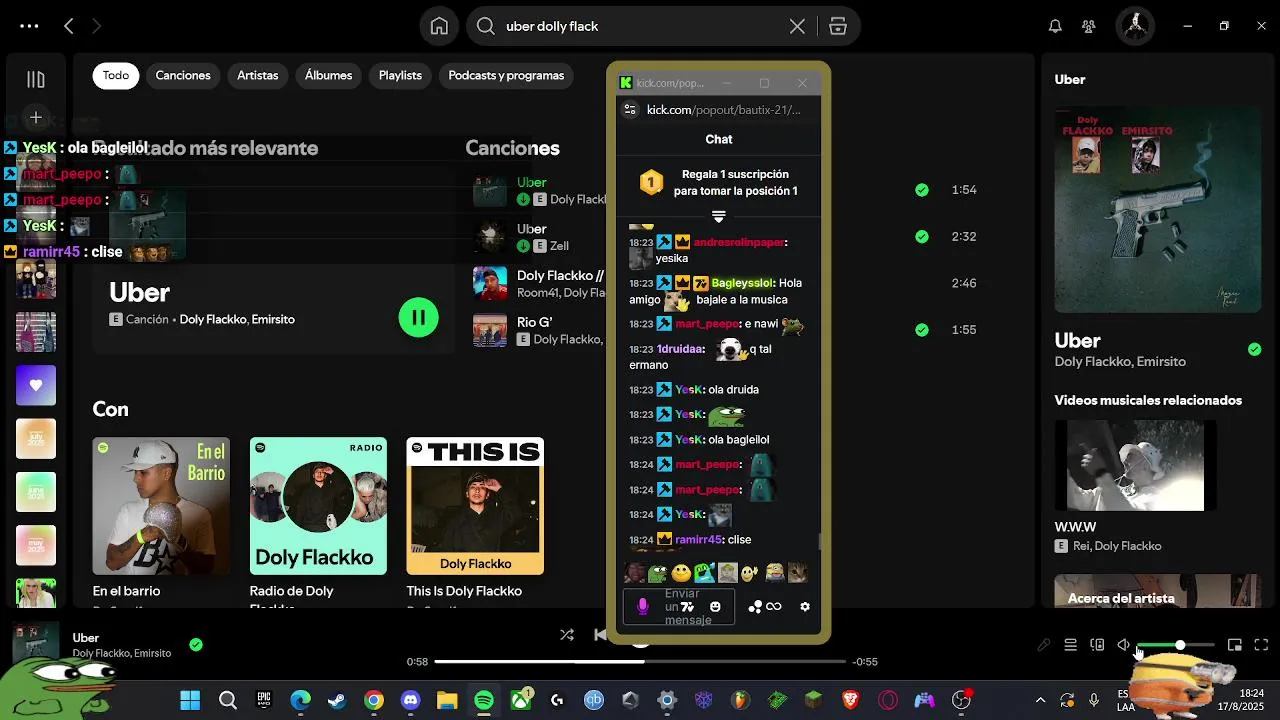The image size is (1280, 720).
Task: Click the Kick chat message input
Action: pyautogui.click(x=679, y=606)
